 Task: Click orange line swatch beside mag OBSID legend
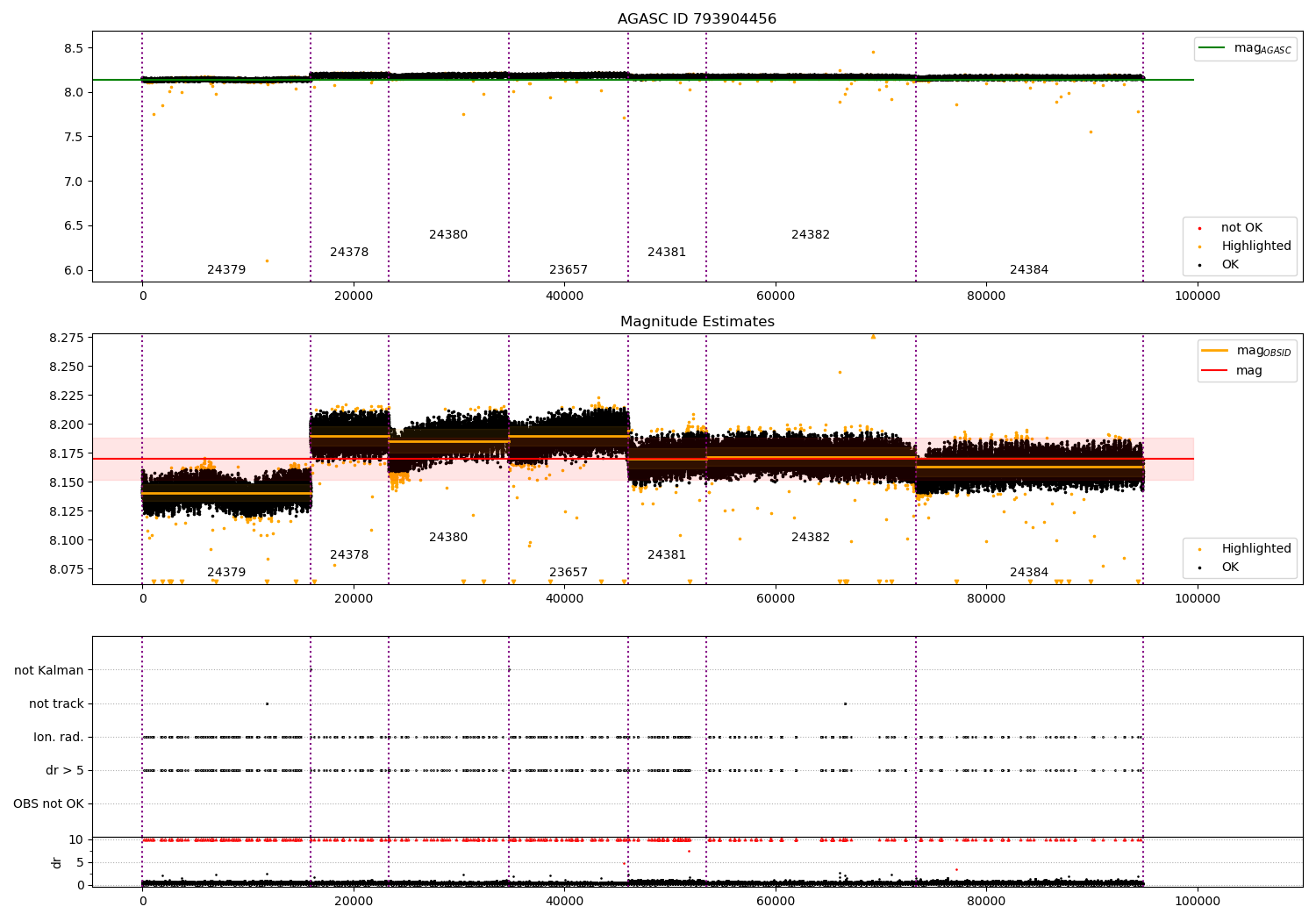click(1215, 351)
